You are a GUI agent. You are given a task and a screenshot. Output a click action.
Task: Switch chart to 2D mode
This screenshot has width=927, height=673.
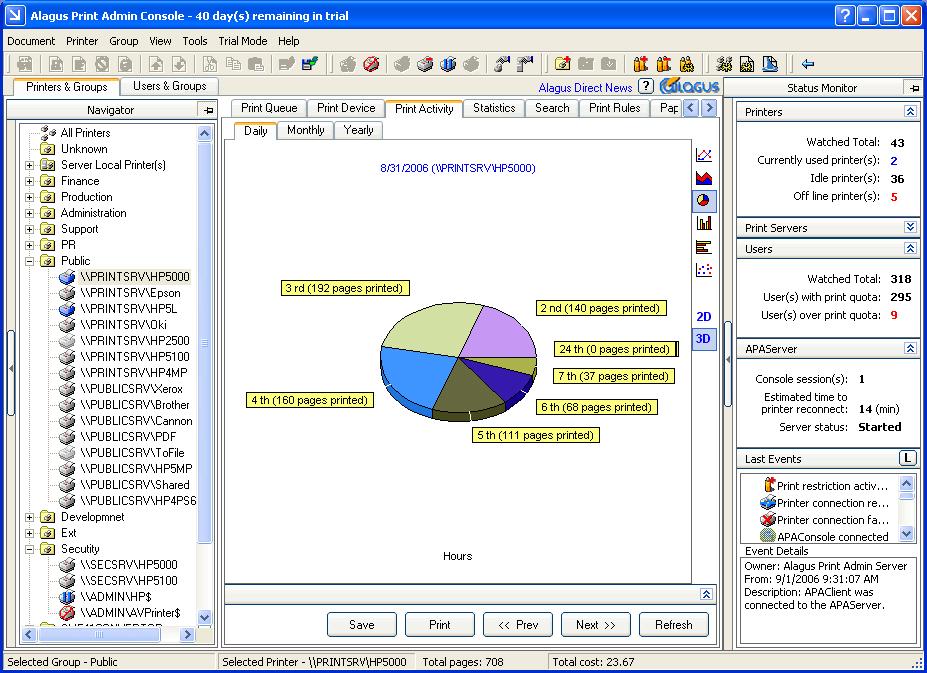coord(704,316)
